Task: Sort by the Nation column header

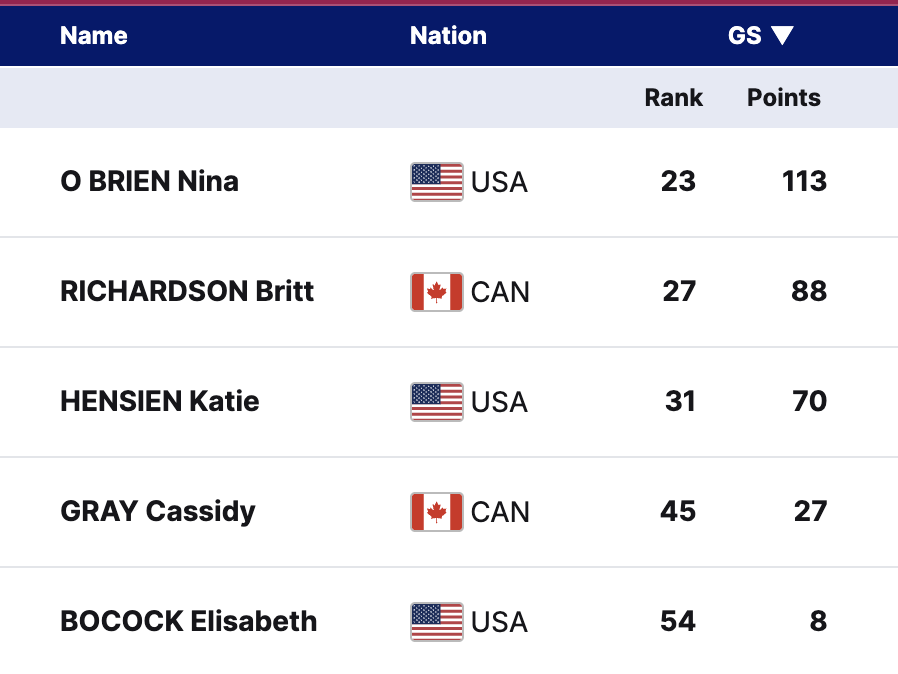Action: (448, 36)
